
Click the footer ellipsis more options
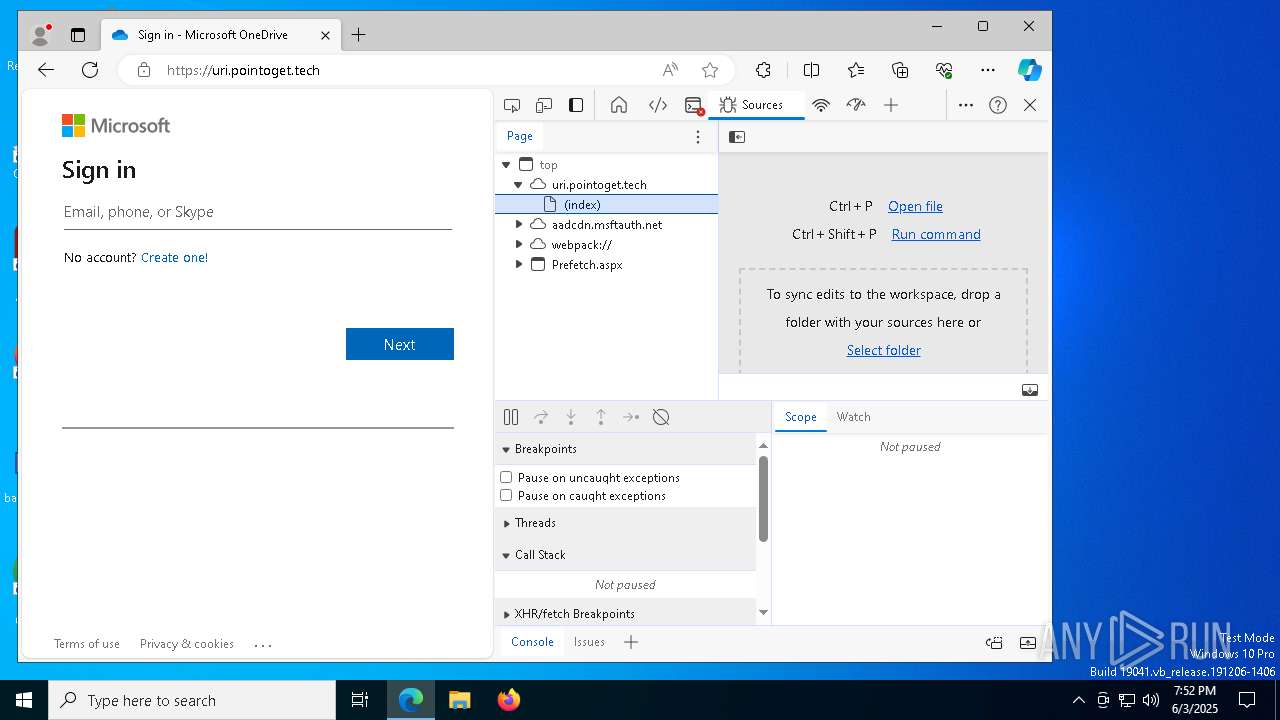tap(263, 645)
